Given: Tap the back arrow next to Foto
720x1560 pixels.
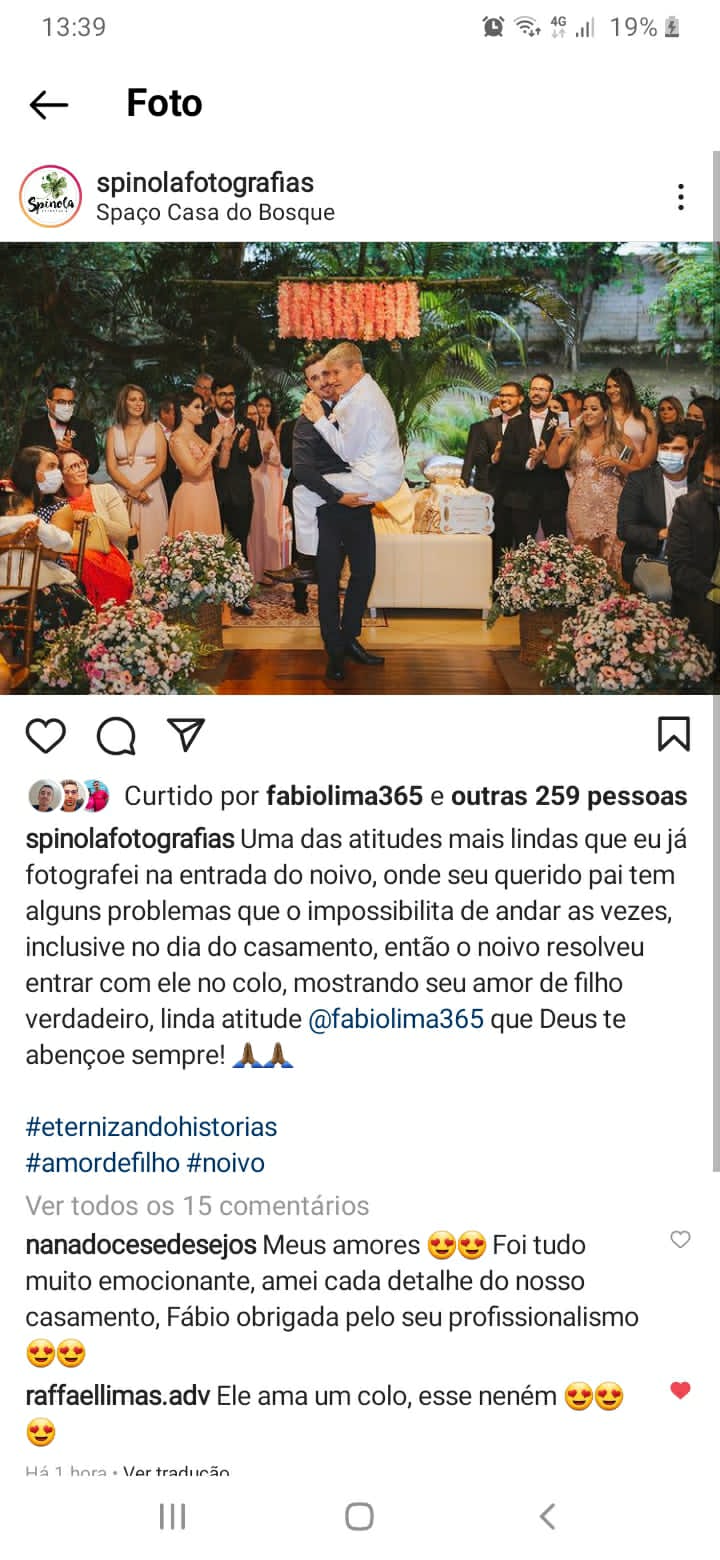Looking at the screenshot, I should tap(48, 104).
